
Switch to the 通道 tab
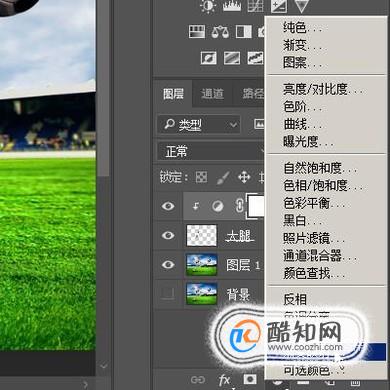(212, 94)
